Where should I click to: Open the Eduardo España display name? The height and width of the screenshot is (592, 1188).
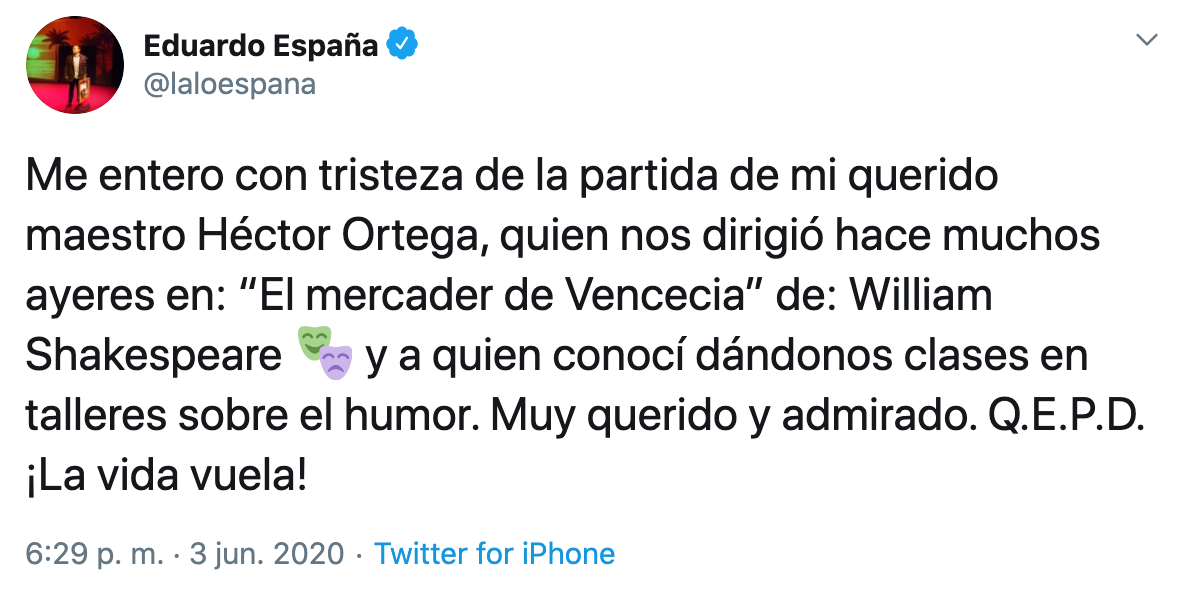(x=260, y=45)
